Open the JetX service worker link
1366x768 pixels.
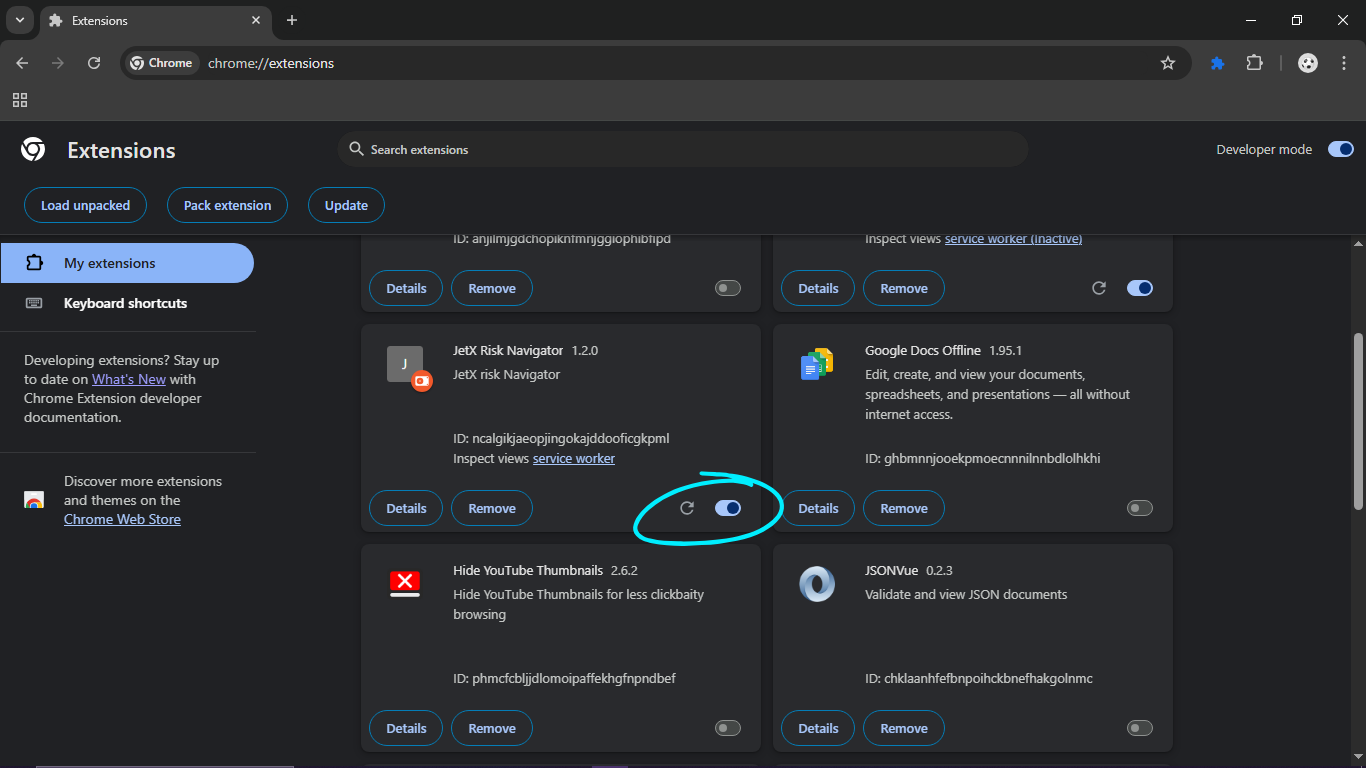[x=573, y=458]
